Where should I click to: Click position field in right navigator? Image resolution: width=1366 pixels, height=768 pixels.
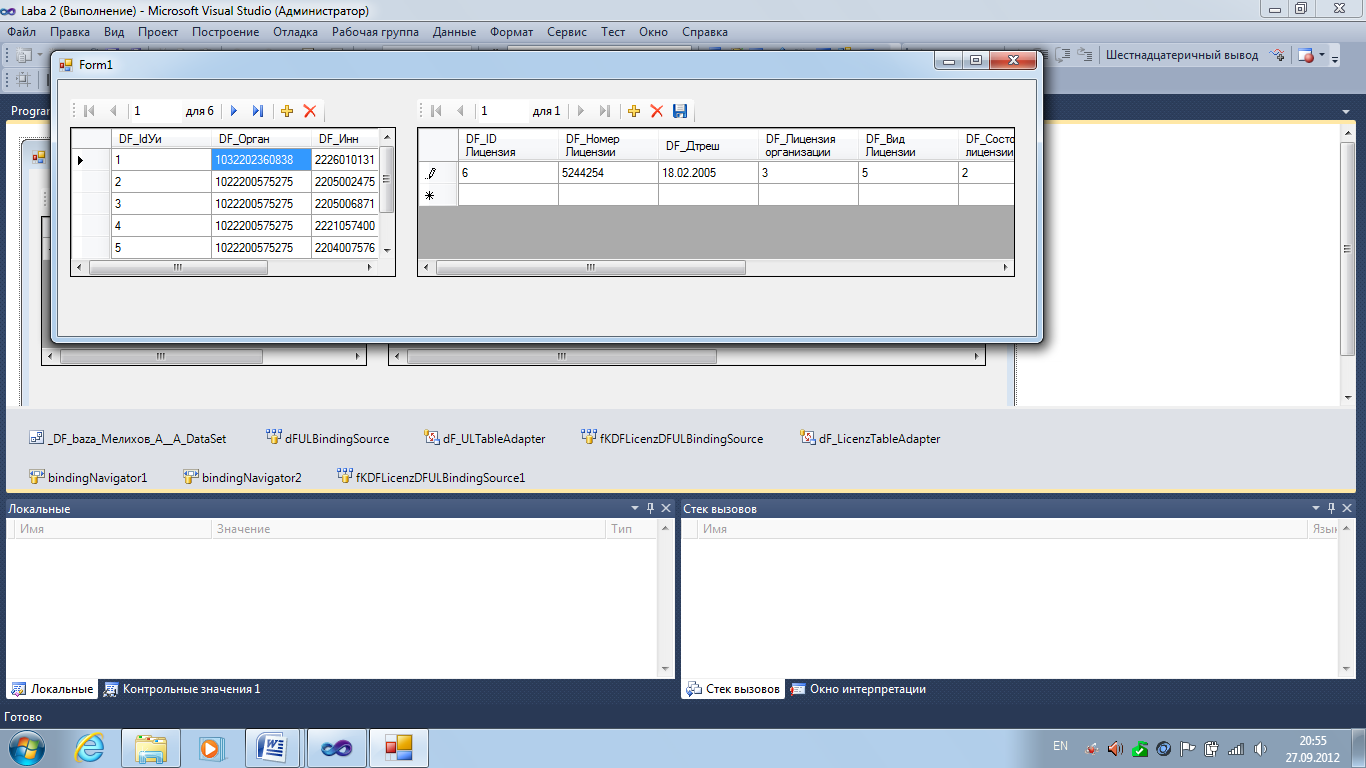point(502,111)
